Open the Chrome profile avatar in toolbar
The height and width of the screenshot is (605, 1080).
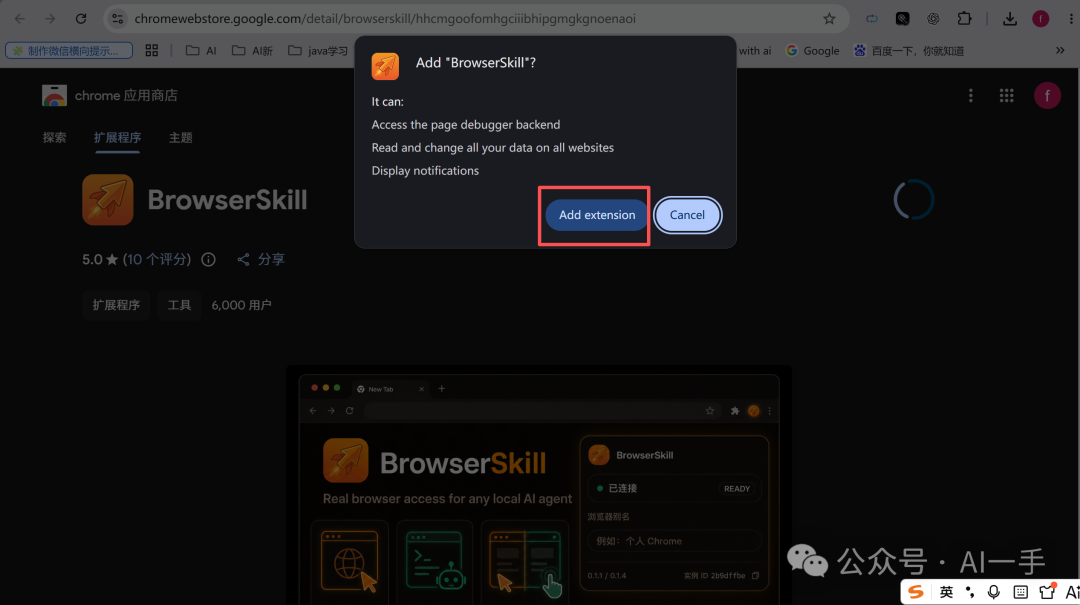click(x=1041, y=19)
